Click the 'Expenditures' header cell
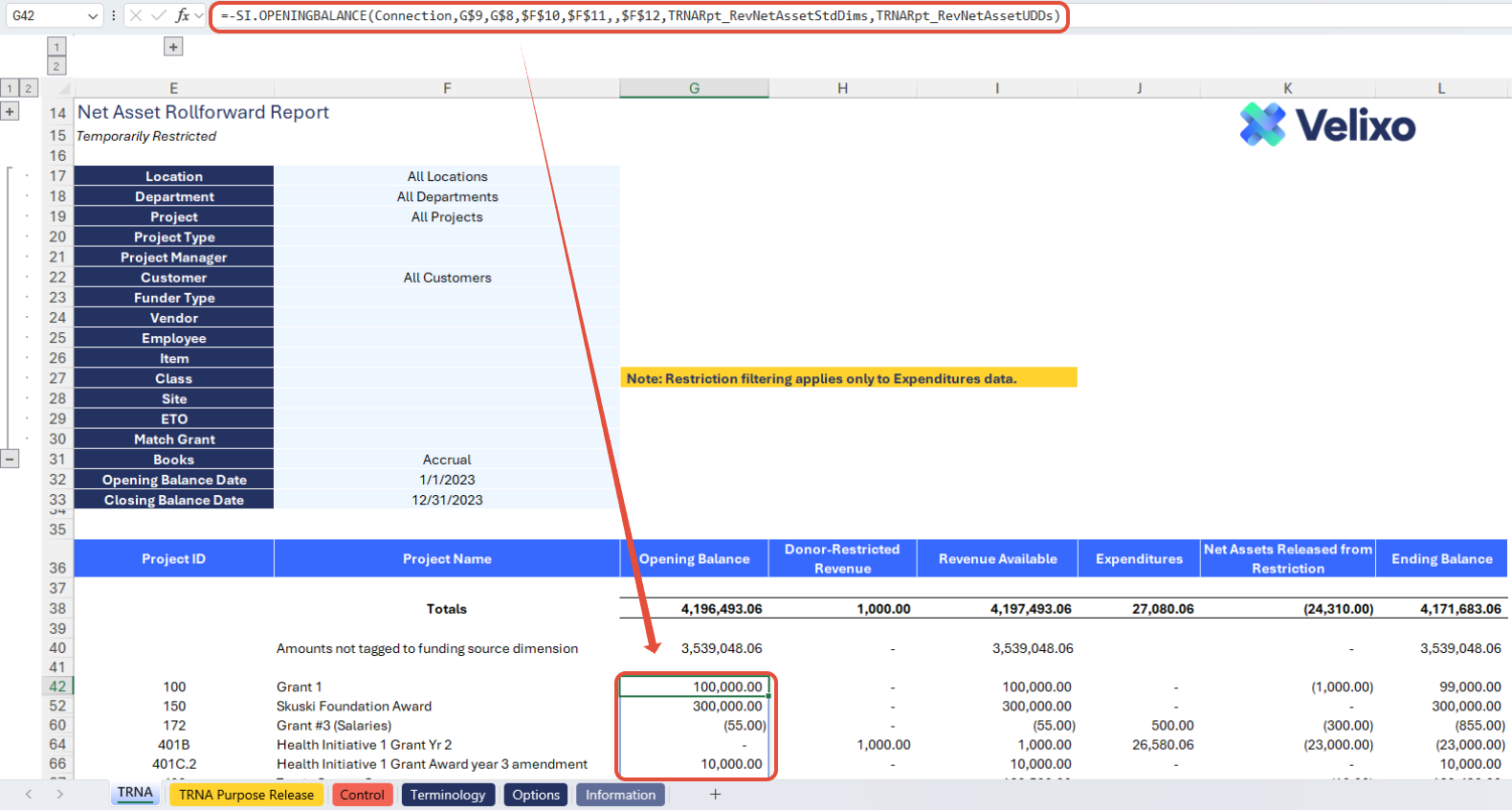 [1139, 558]
